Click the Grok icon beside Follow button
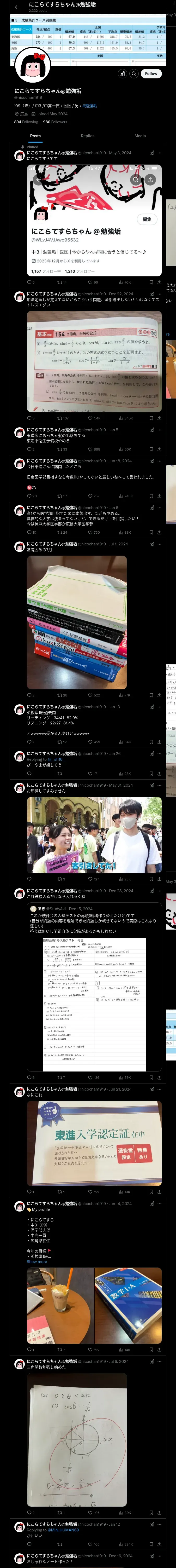This screenshot has height=1568, width=176. click(x=122, y=74)
